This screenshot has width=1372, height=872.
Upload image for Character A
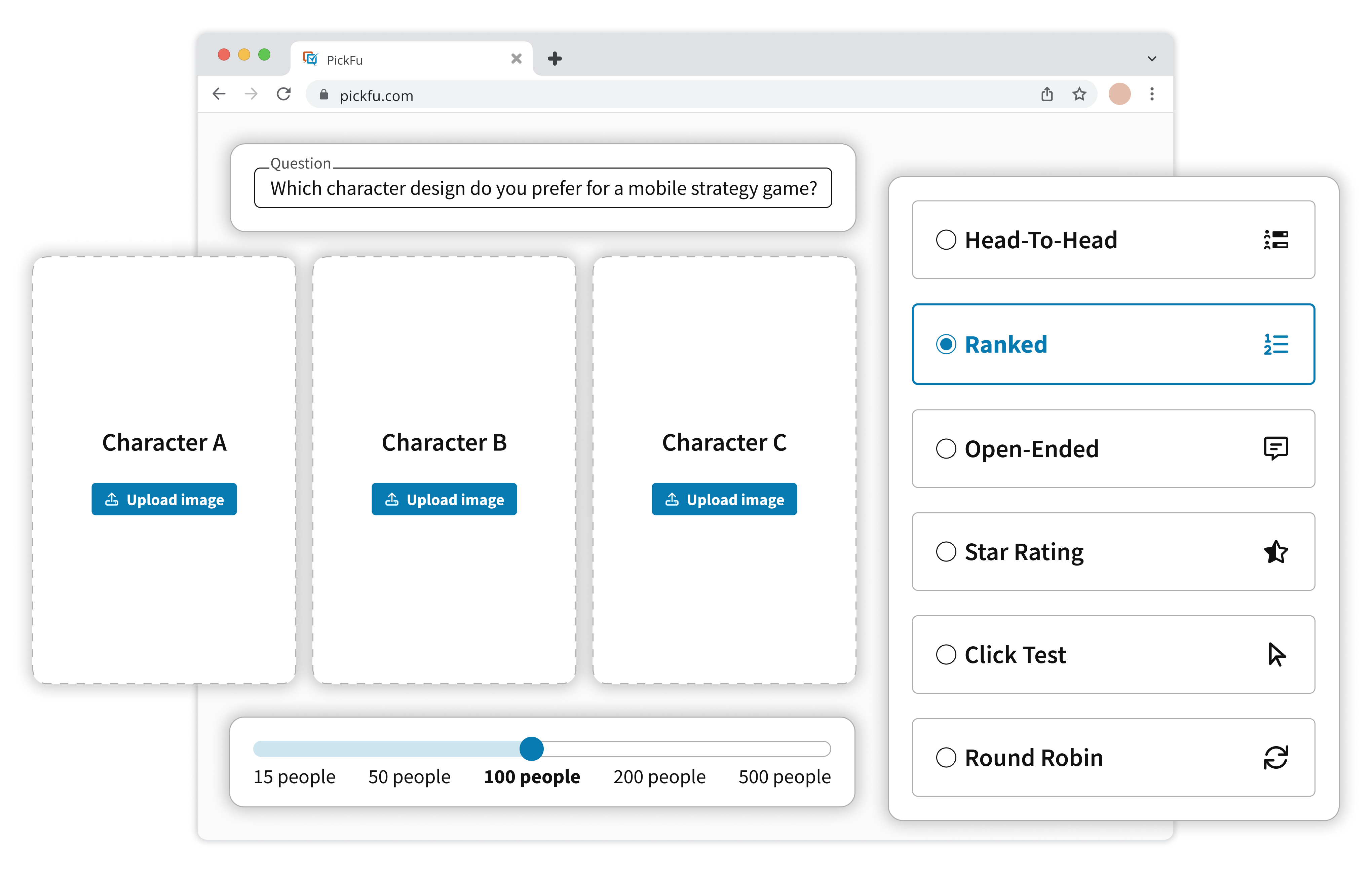[164, 499]
